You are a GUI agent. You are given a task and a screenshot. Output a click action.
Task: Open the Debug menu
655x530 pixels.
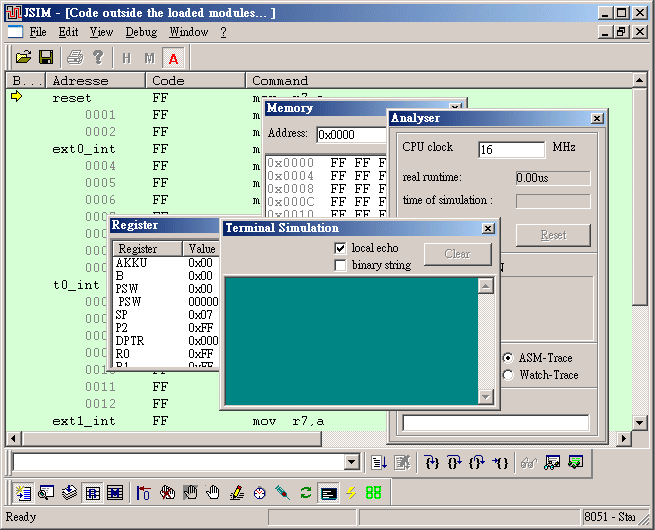pyautogui.click(x=142, y=32)
